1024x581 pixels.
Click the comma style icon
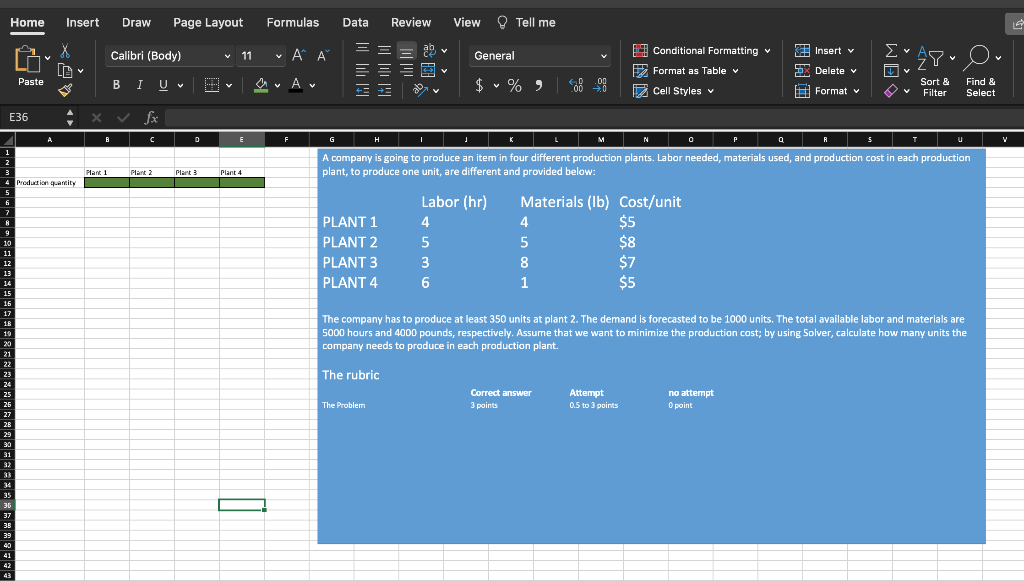(539, 87)
